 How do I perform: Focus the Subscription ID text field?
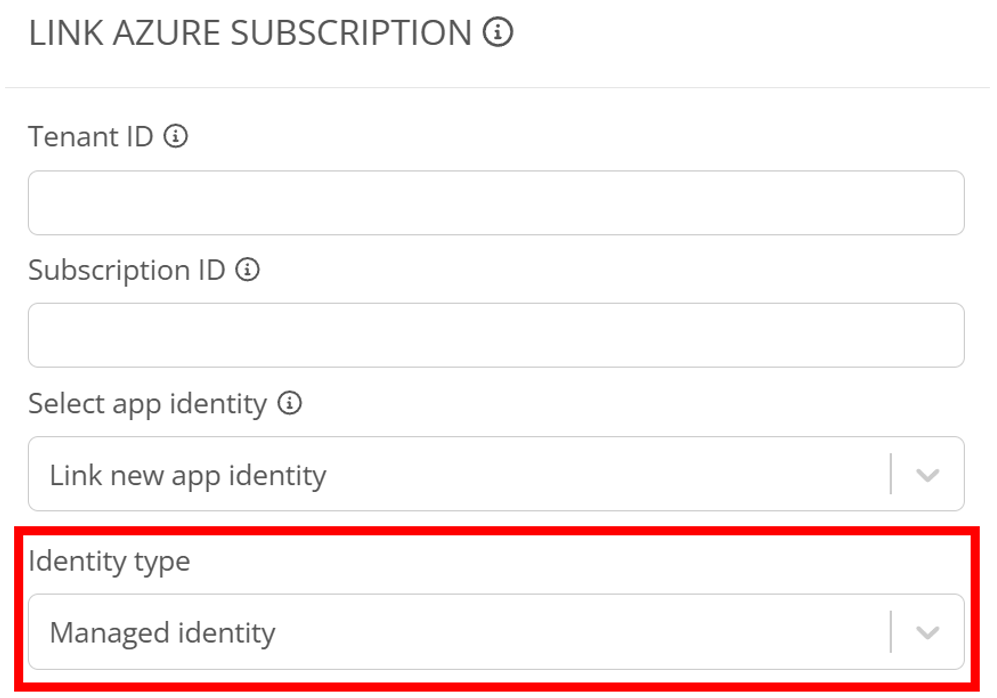(495, 336)
